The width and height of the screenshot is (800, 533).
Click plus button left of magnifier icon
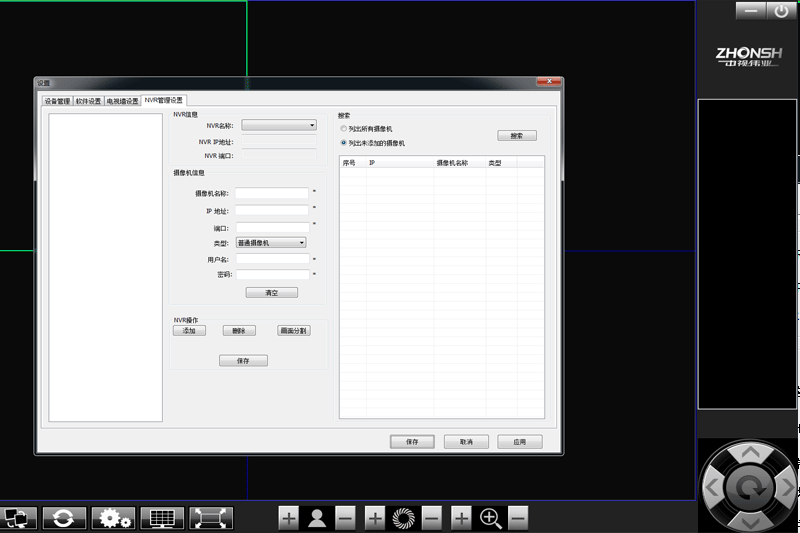tap(461, 519)
